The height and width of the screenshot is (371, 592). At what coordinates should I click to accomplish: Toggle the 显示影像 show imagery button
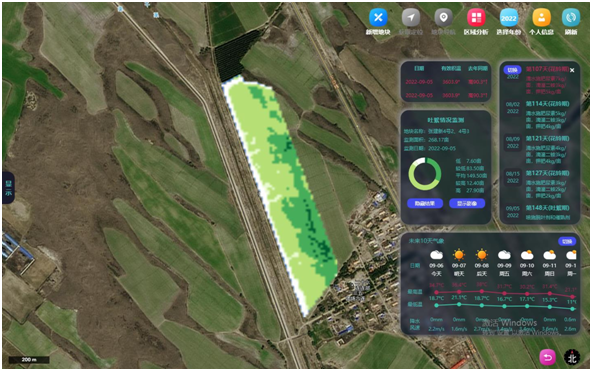467,203
